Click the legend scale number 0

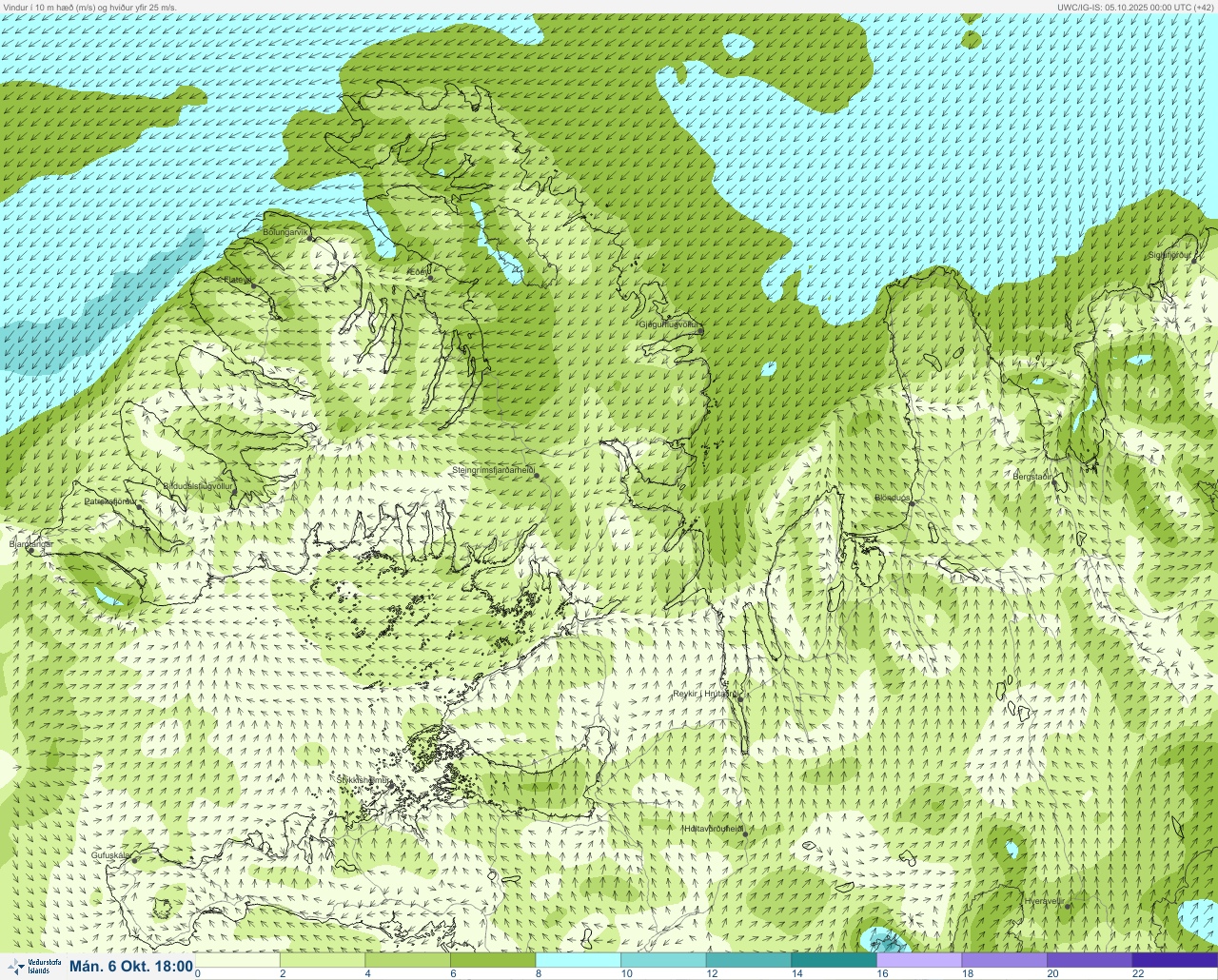tap(198, 973)
